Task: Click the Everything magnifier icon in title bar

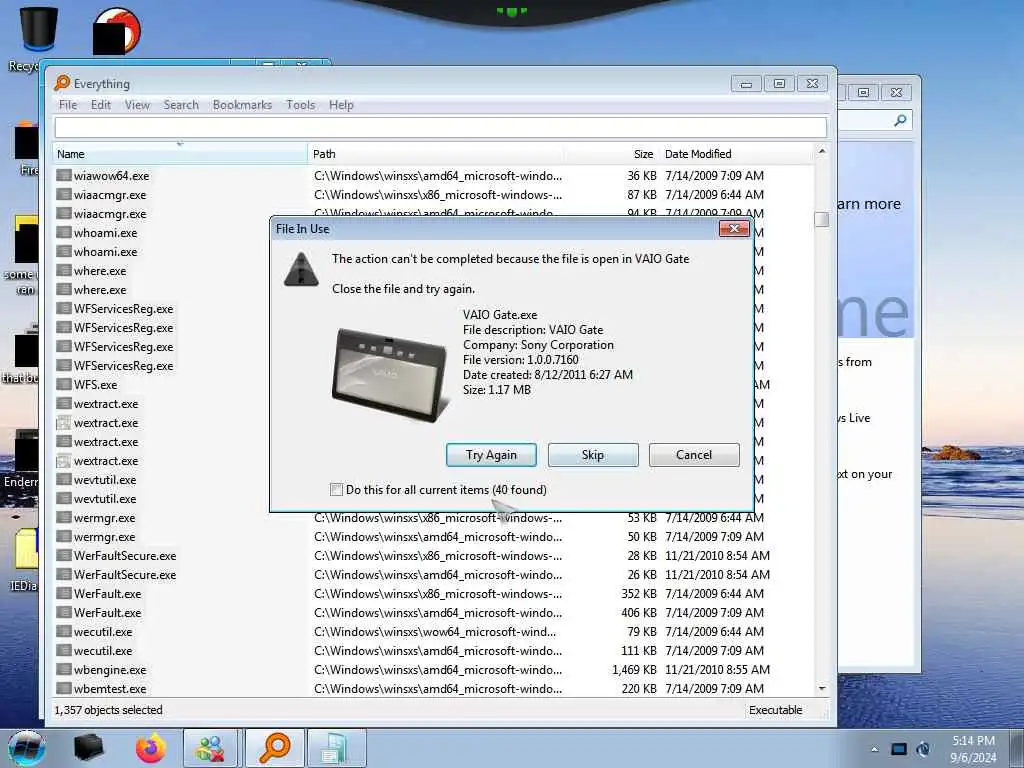Action: point(62,83)
